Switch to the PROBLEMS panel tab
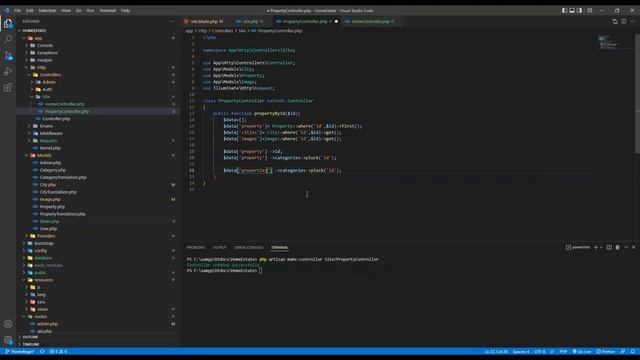 click(196, 247)
